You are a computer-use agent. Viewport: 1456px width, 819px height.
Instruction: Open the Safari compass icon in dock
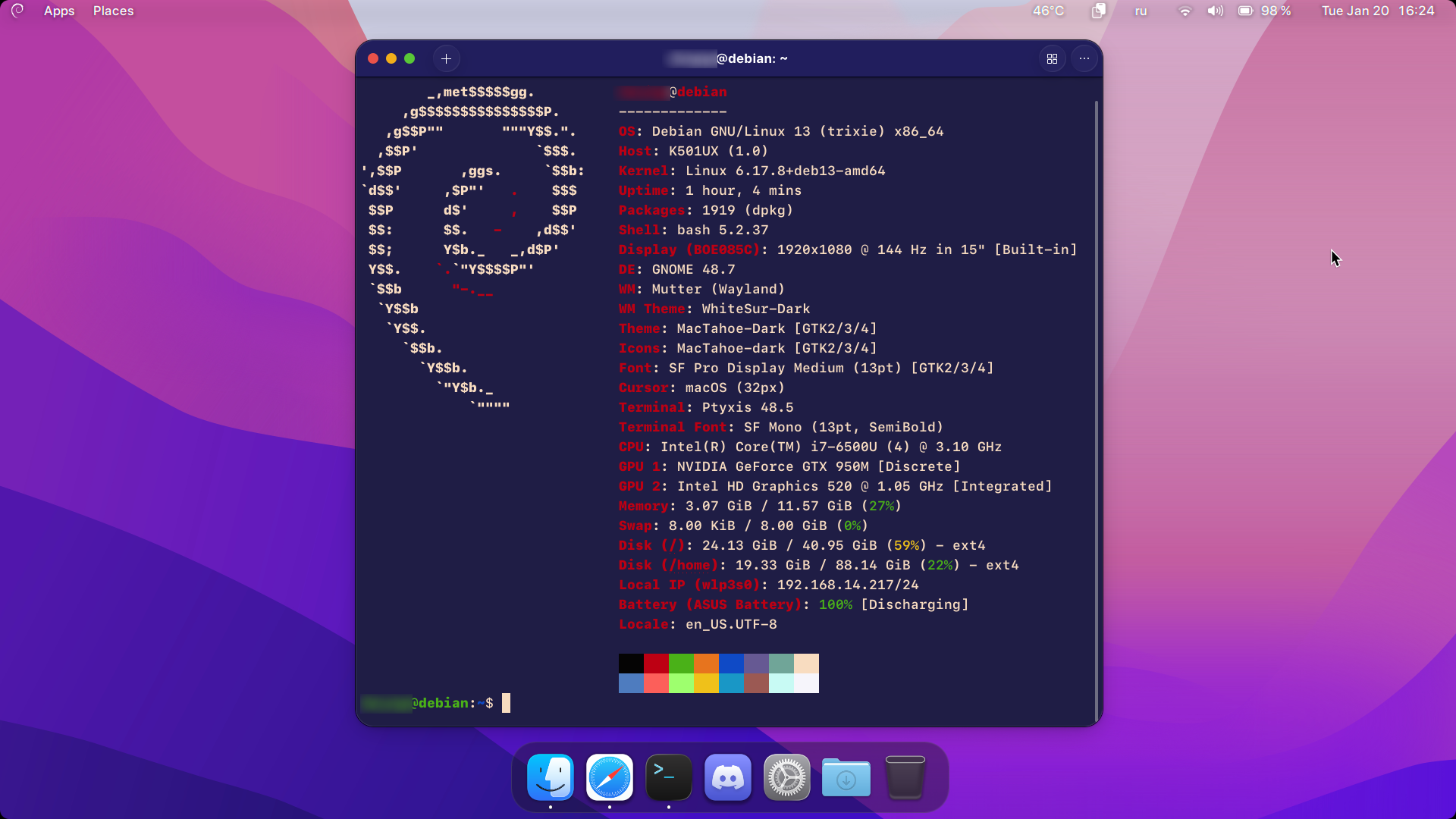[610, 777]
